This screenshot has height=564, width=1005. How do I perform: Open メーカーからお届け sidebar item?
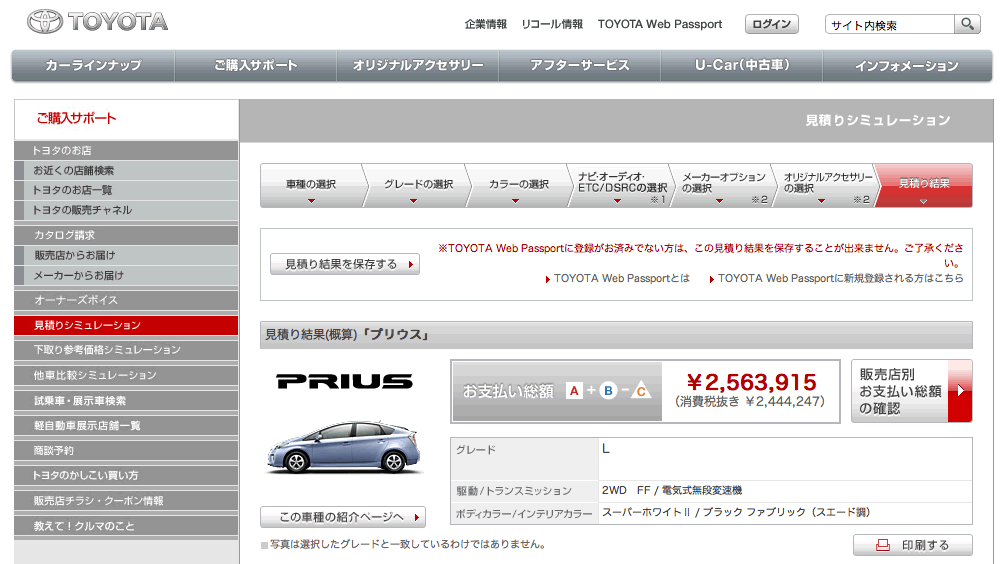[x=126, y=275]
